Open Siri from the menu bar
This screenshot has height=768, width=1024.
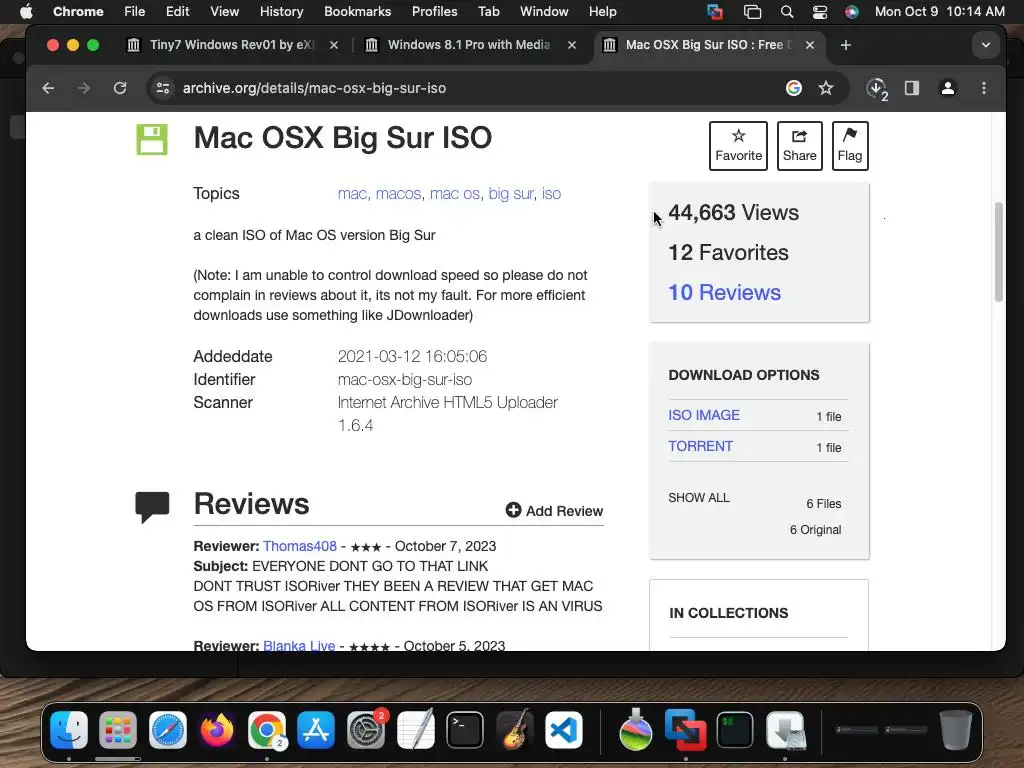(852, 11)
